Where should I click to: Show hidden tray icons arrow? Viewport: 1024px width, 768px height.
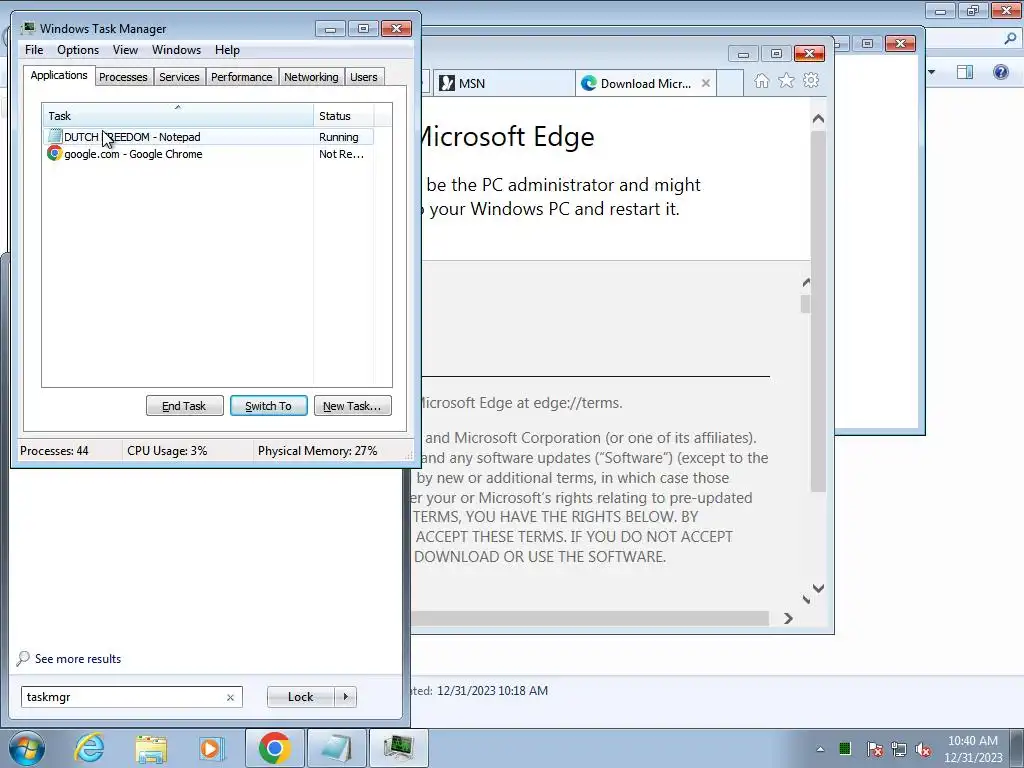coord(820,749)
